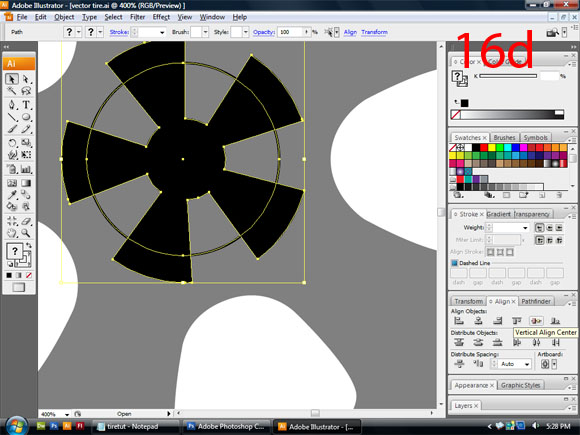Select the Eyedropper tool
The width and height of the screenshot is (580, 435).
pos(12,194)
